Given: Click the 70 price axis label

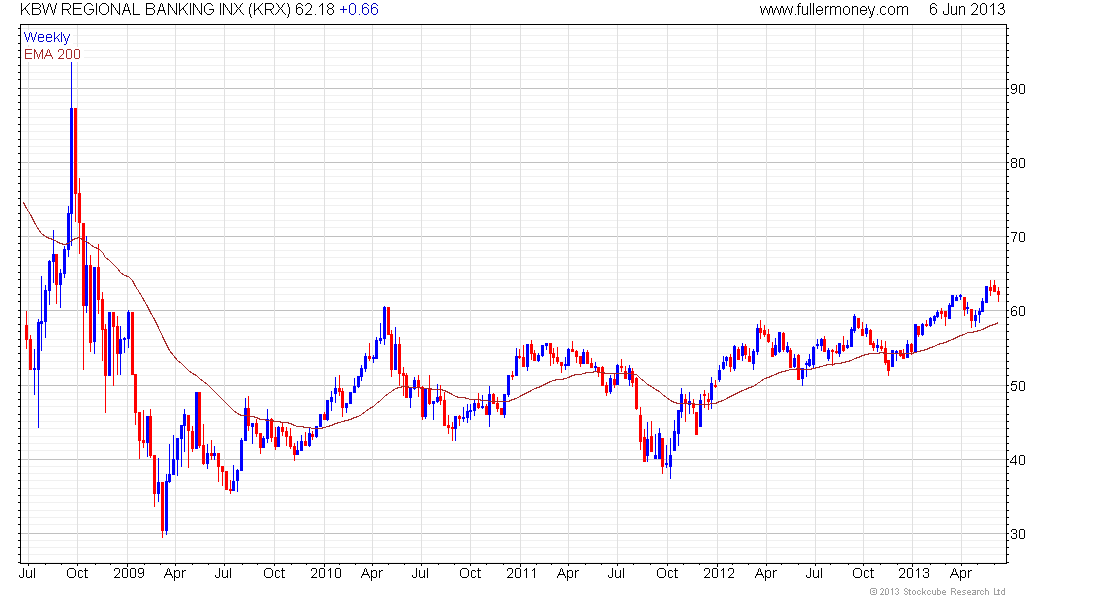Looking at the screenshot, I should 1017,238.
